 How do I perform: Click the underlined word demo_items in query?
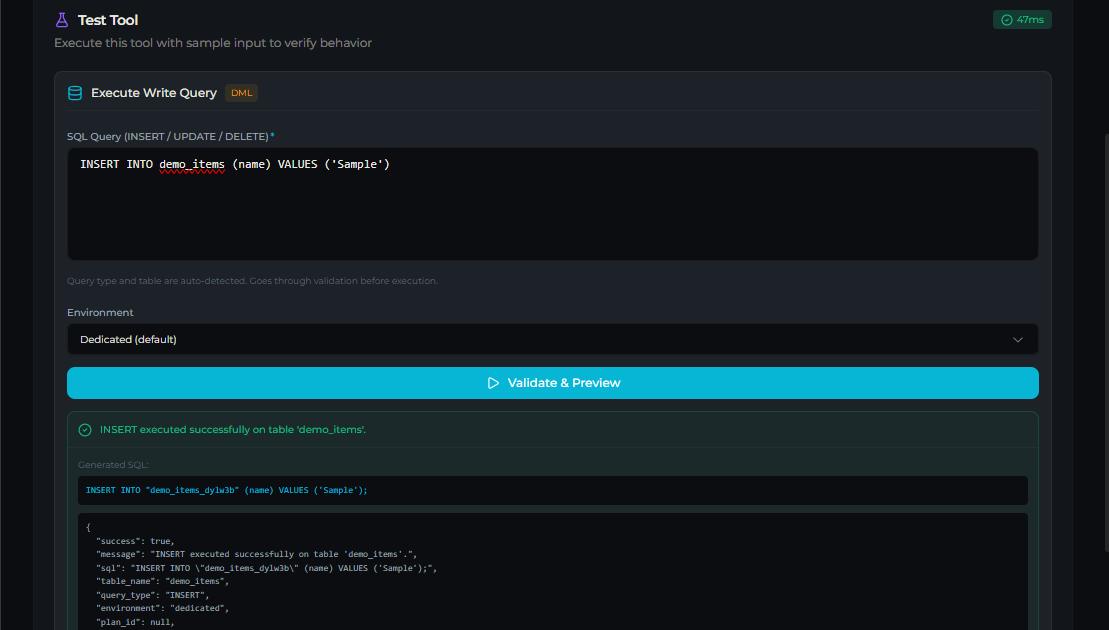coord(192,165)
